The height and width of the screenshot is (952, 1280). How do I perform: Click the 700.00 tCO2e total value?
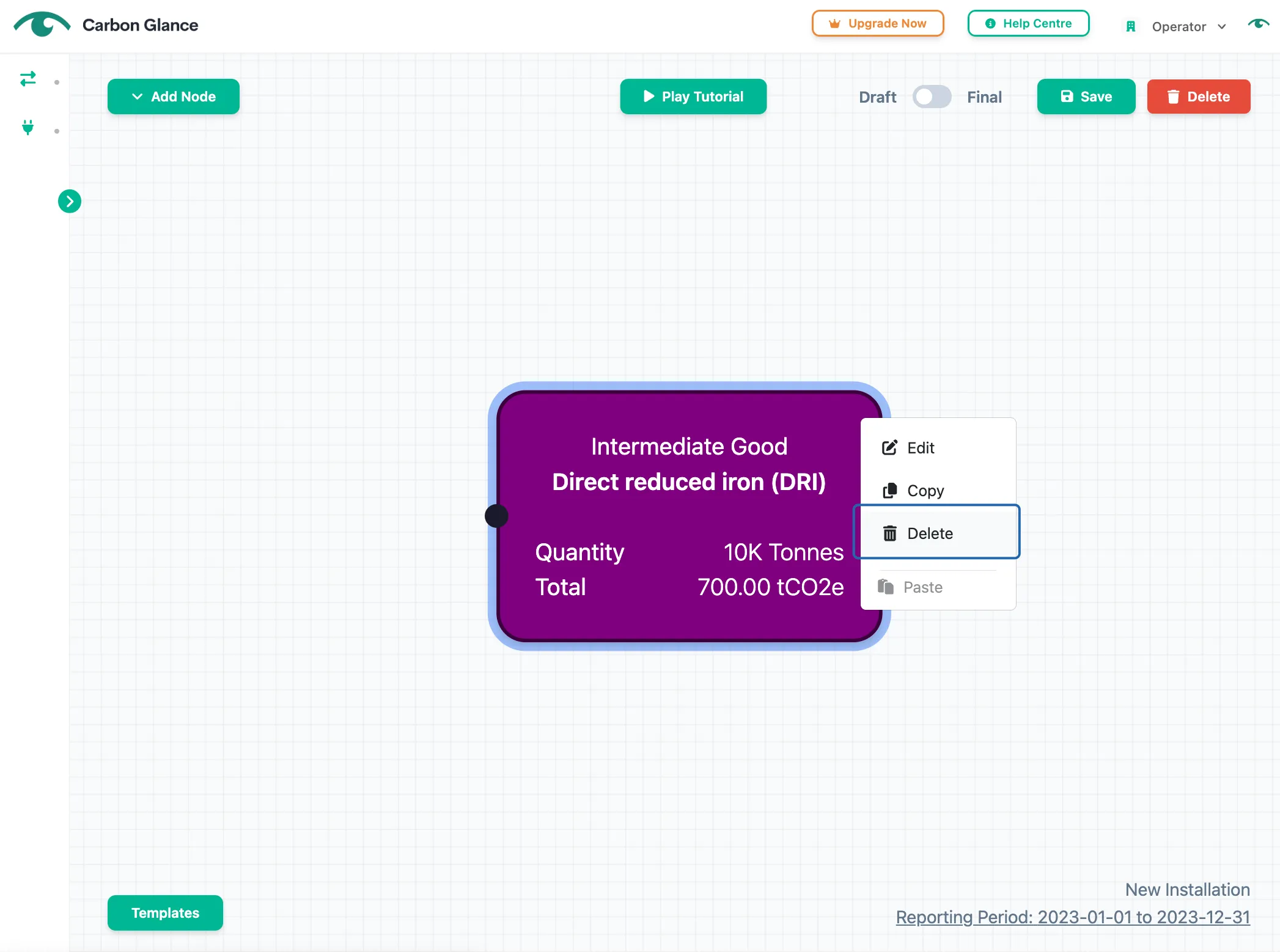[770, 587]
